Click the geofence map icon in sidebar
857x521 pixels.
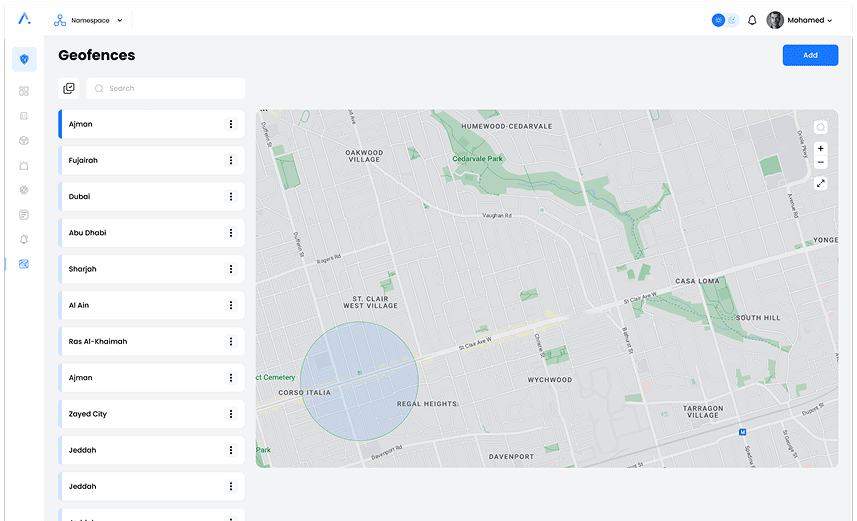tap(24, 264)
